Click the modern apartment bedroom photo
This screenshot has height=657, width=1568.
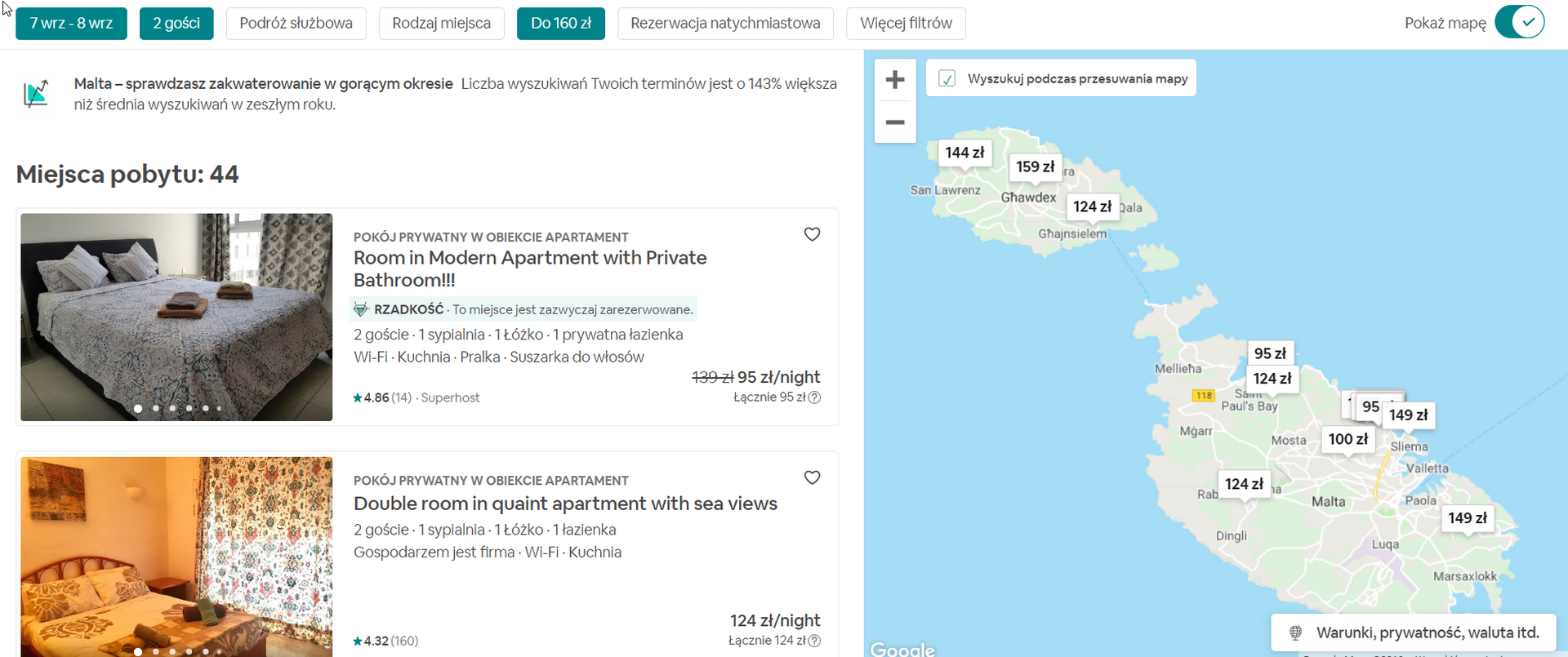click(176, 317)
